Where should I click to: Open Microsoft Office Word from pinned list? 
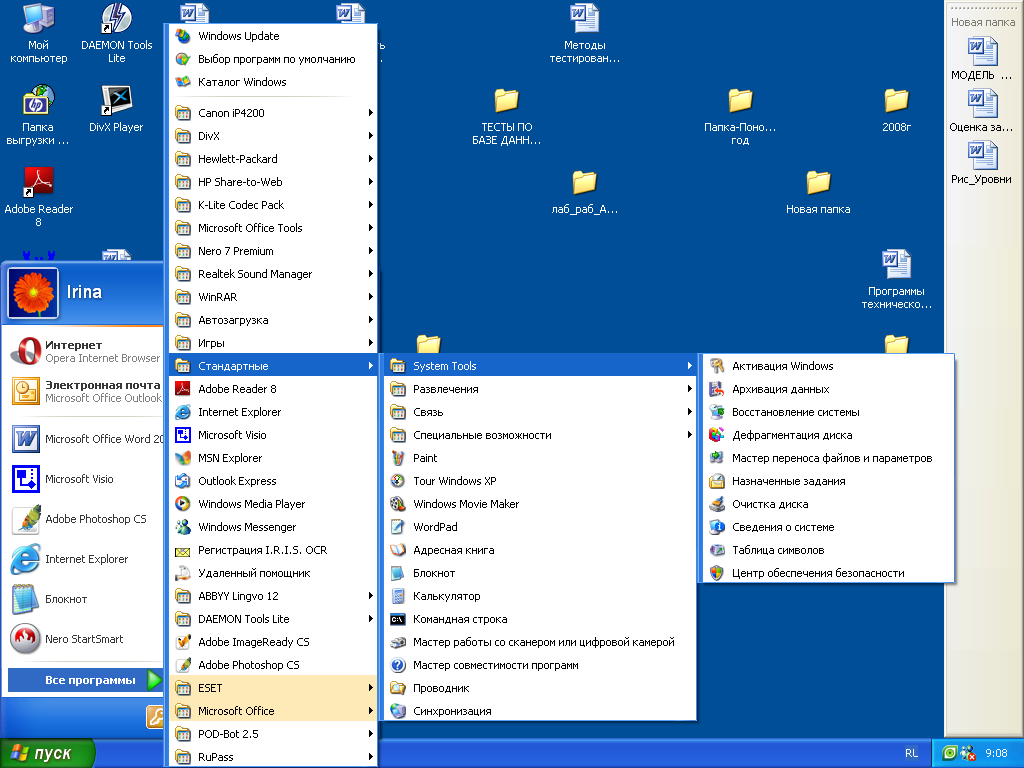[x=86, y=439]
